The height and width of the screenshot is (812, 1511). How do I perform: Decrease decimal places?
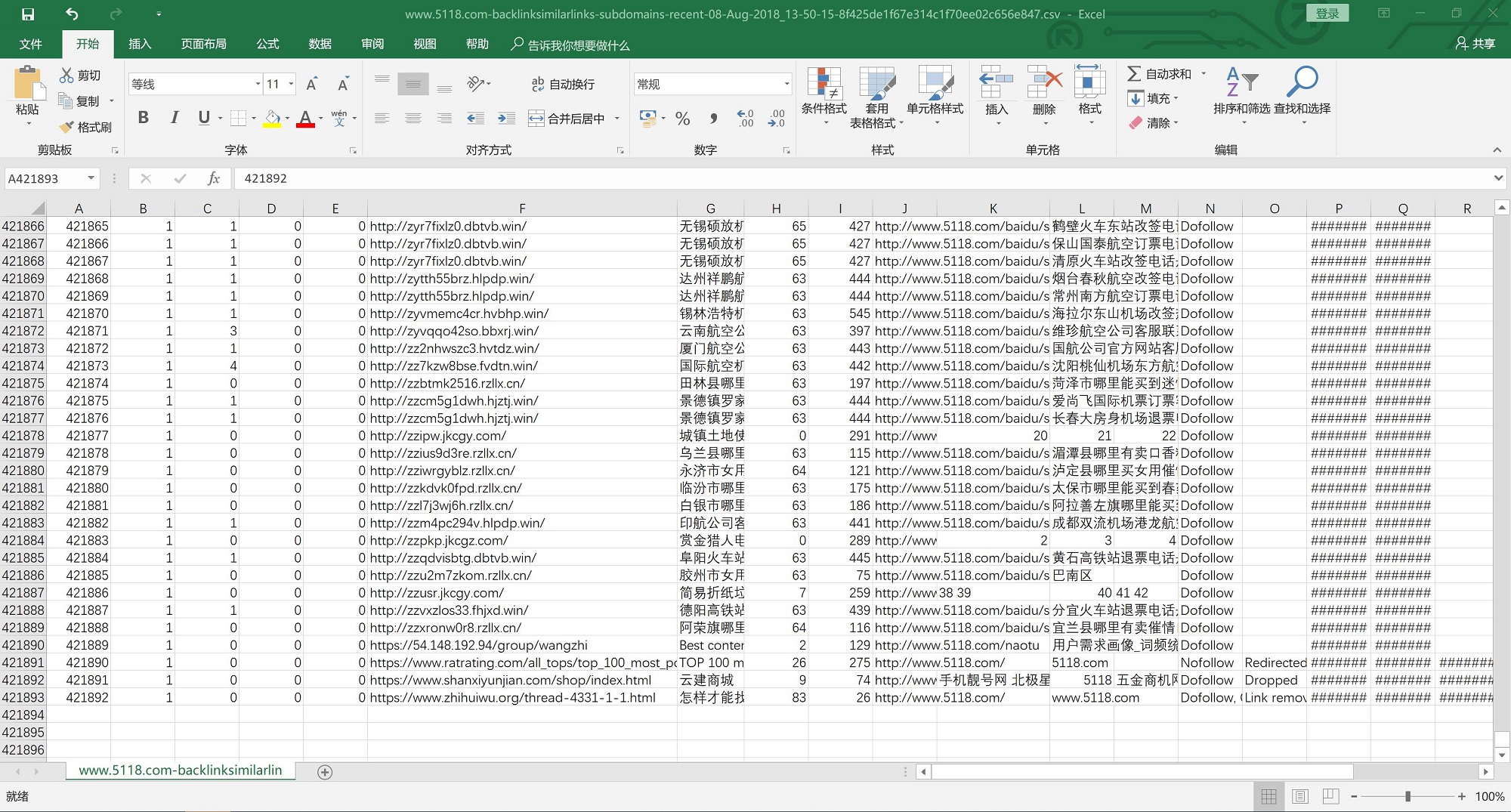coord(777,118)
